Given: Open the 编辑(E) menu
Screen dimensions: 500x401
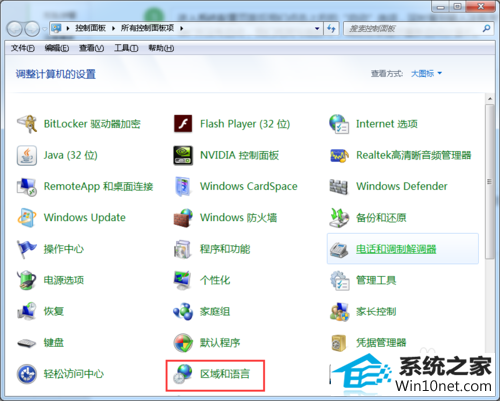Looking at the screenshot, I should click(57, 48).
